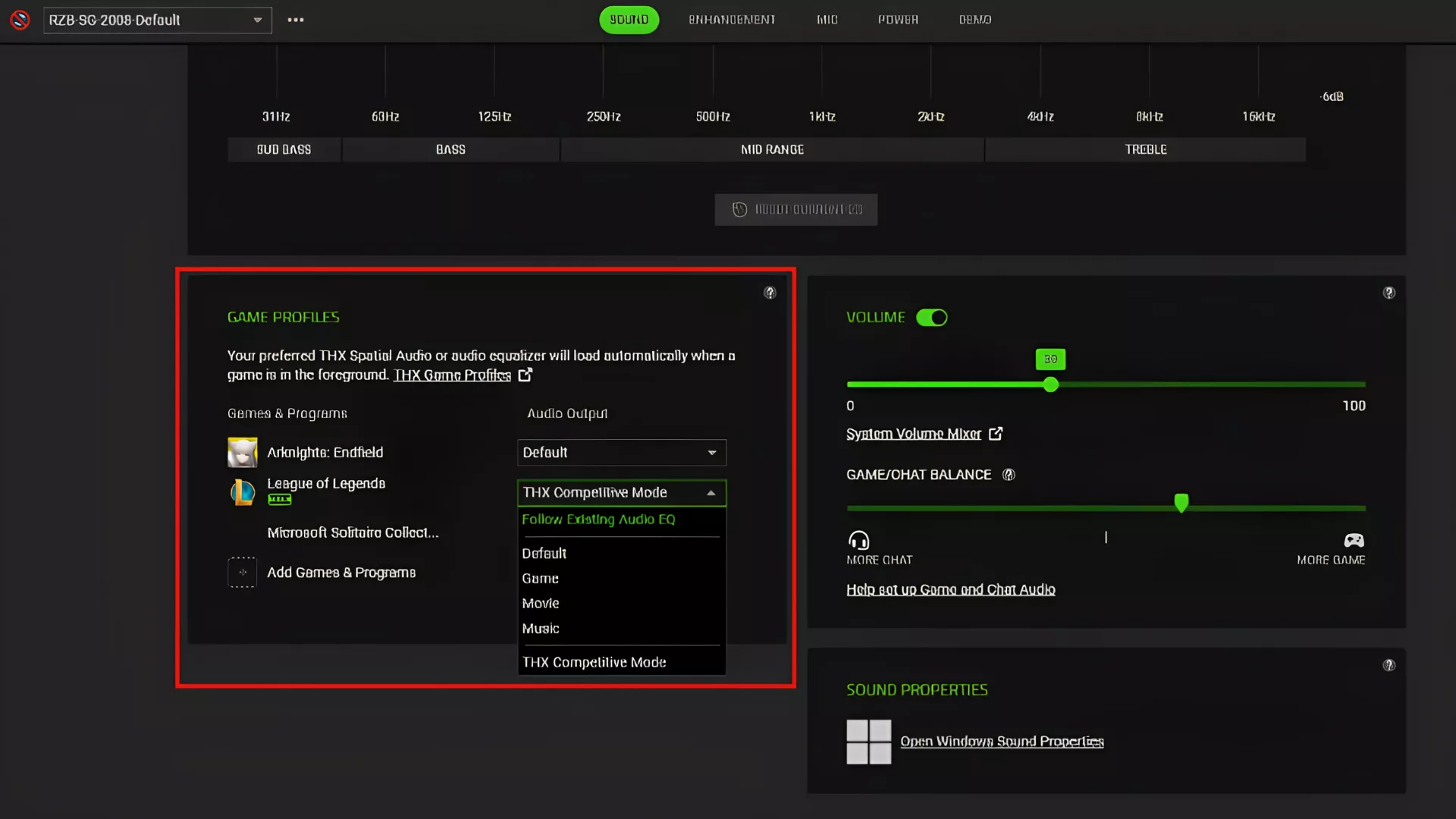The image size is (1456, 819).
Task: Open the THX Game Profiles link
Action: click(452, 375)
